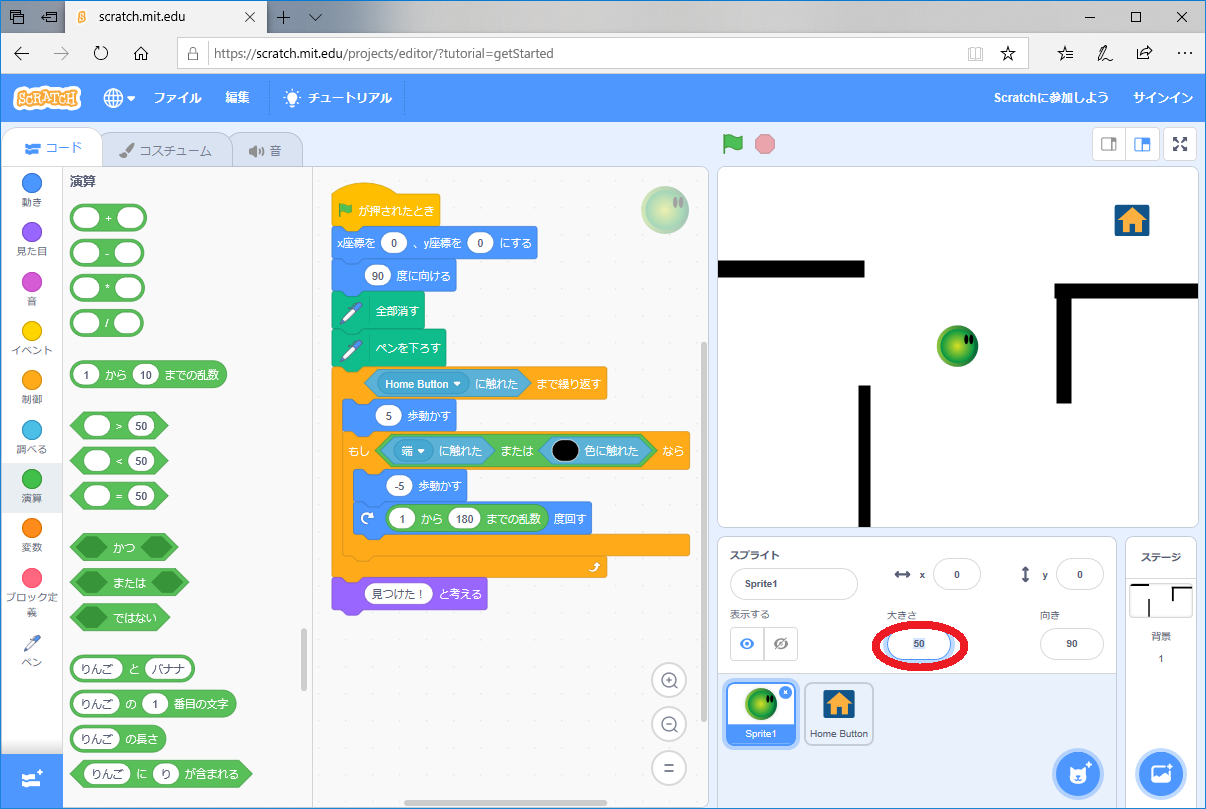Click the りんご の長さ block in palette
This screenshot has height=809, width=1206.
tap(118, 739)
